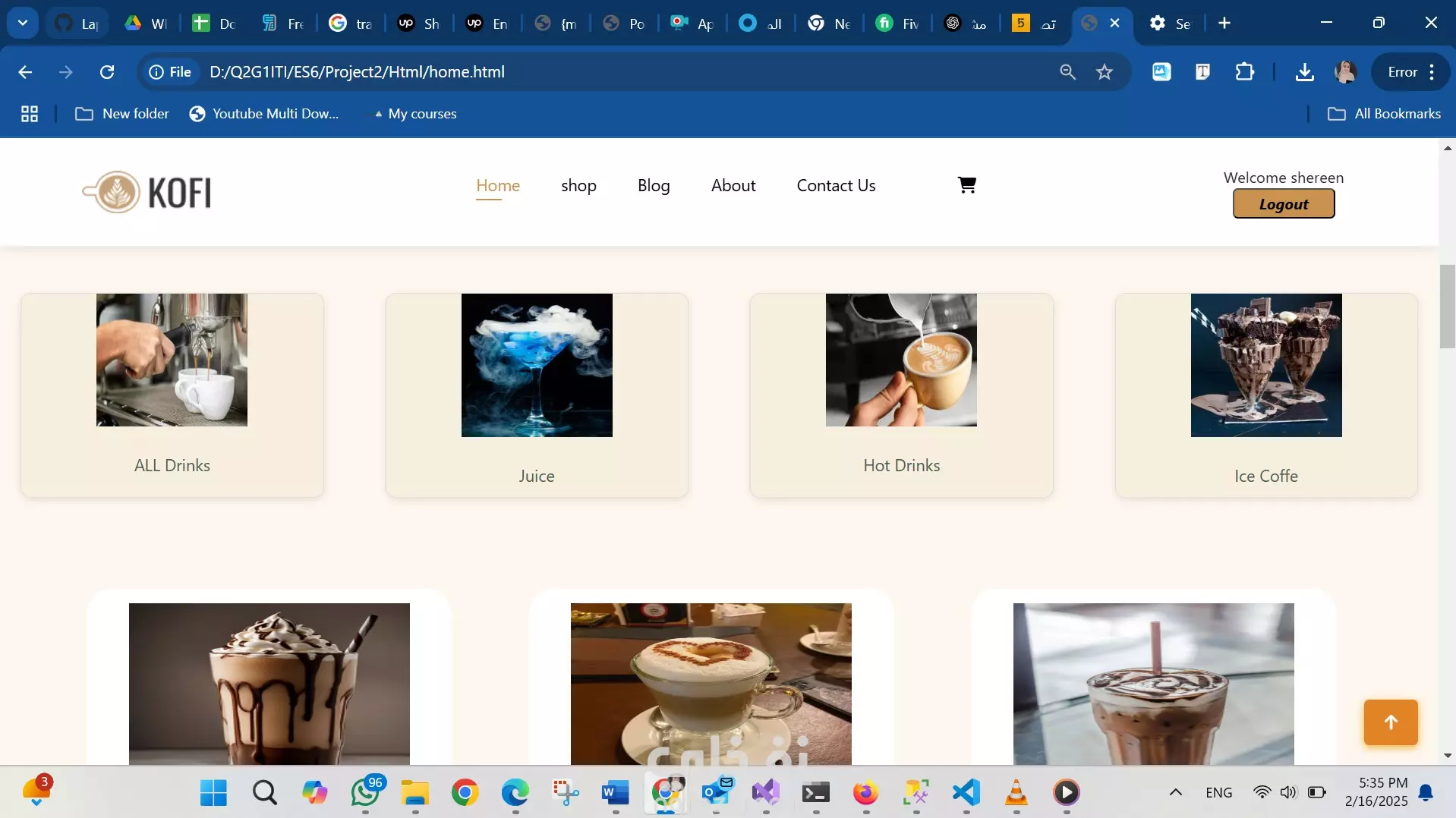Open the browser extensions puzzle icon

[x=1244, y=72]
